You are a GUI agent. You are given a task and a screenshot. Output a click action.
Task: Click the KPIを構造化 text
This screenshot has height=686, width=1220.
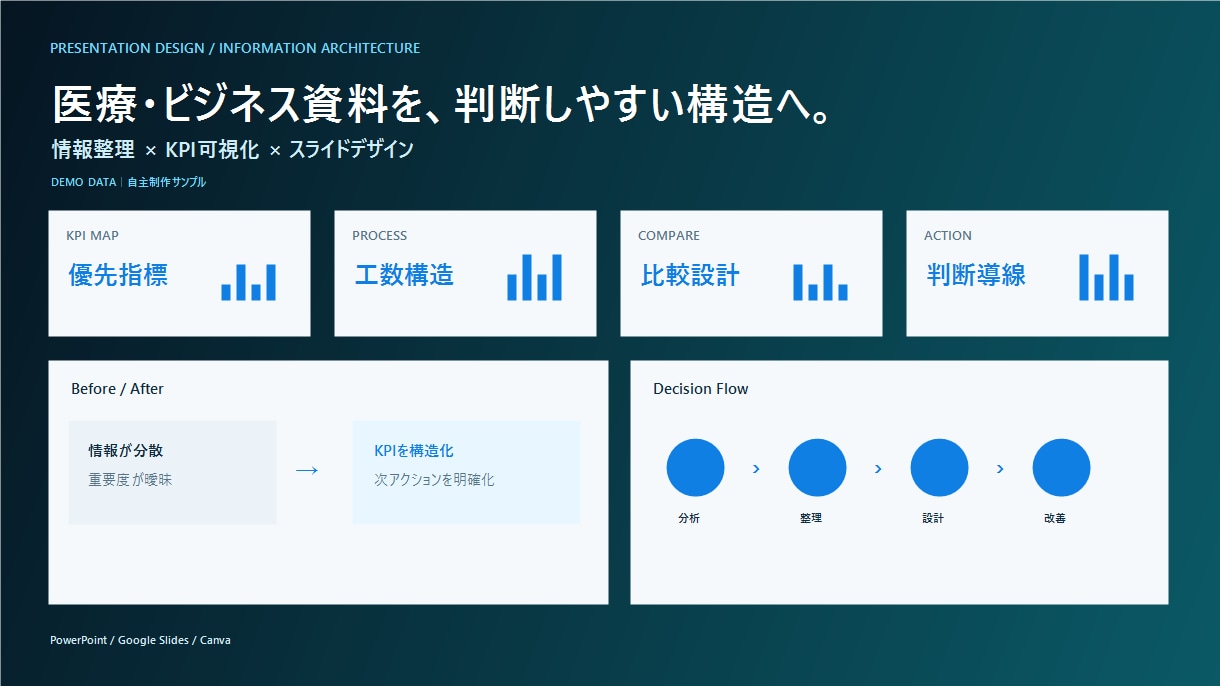click(x=414, y=451)
